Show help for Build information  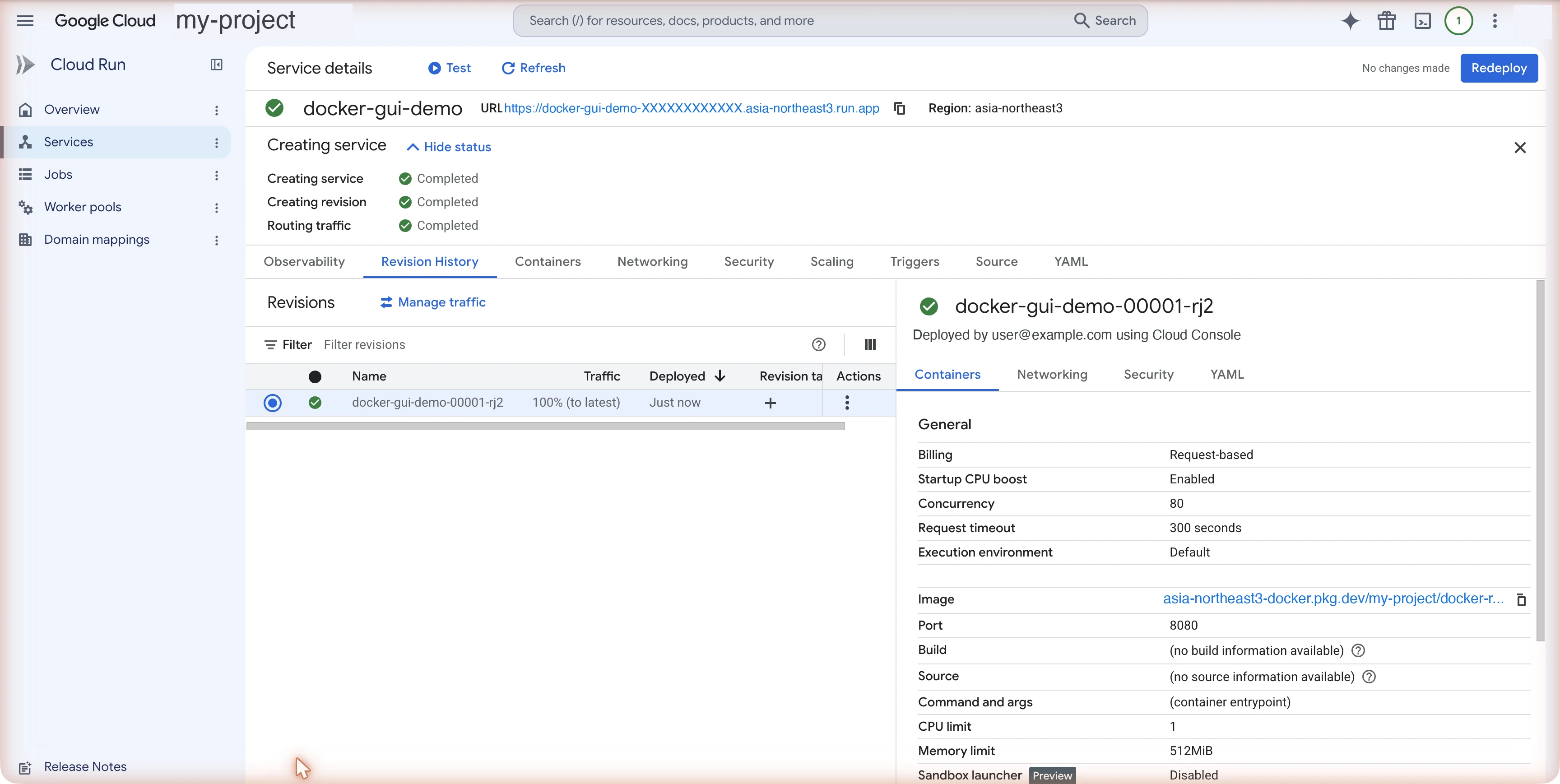(1358, 650)
